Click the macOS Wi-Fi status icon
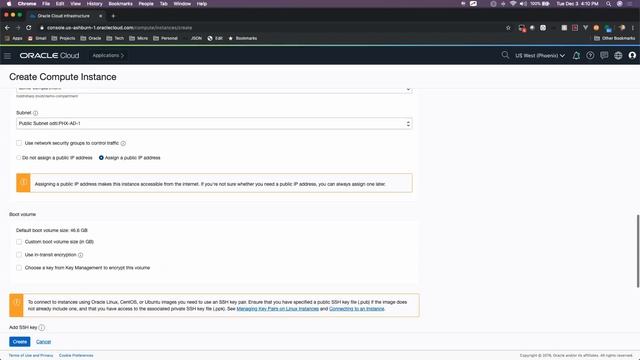The image size is (640, 360). click(x=513, y=4)
